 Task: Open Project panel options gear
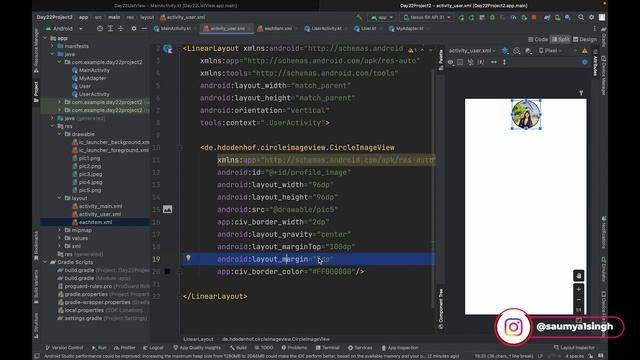(134, 29)
